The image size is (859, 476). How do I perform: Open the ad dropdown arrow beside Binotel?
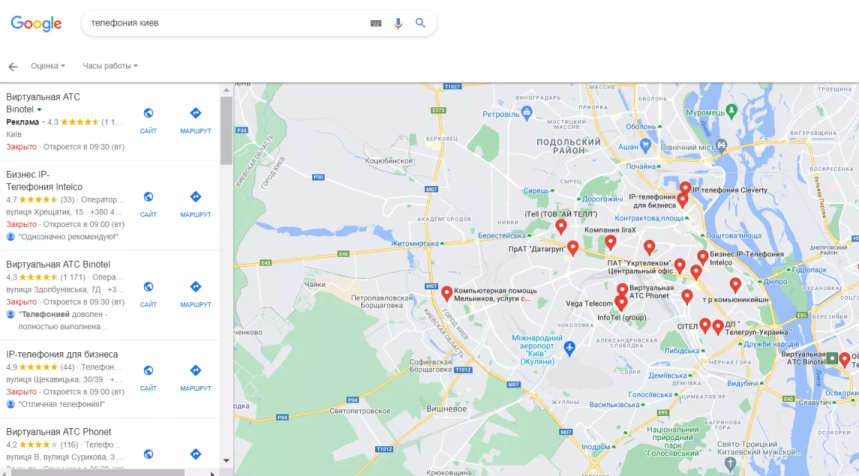pyautogui.click(x=39, y=110)
